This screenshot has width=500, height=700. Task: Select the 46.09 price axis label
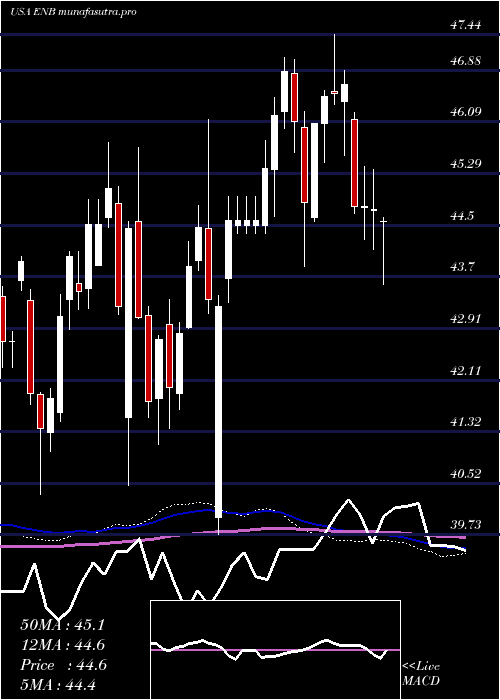click(x=465, y=111)
